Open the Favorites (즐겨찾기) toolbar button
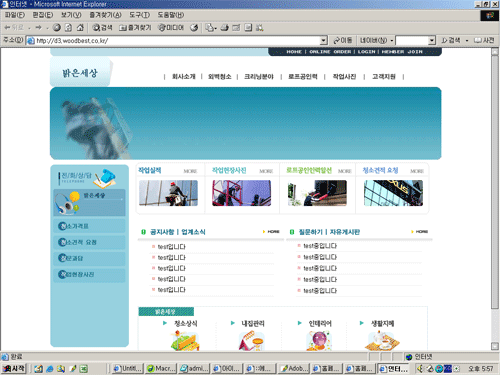500x375 pixels. 135,28
